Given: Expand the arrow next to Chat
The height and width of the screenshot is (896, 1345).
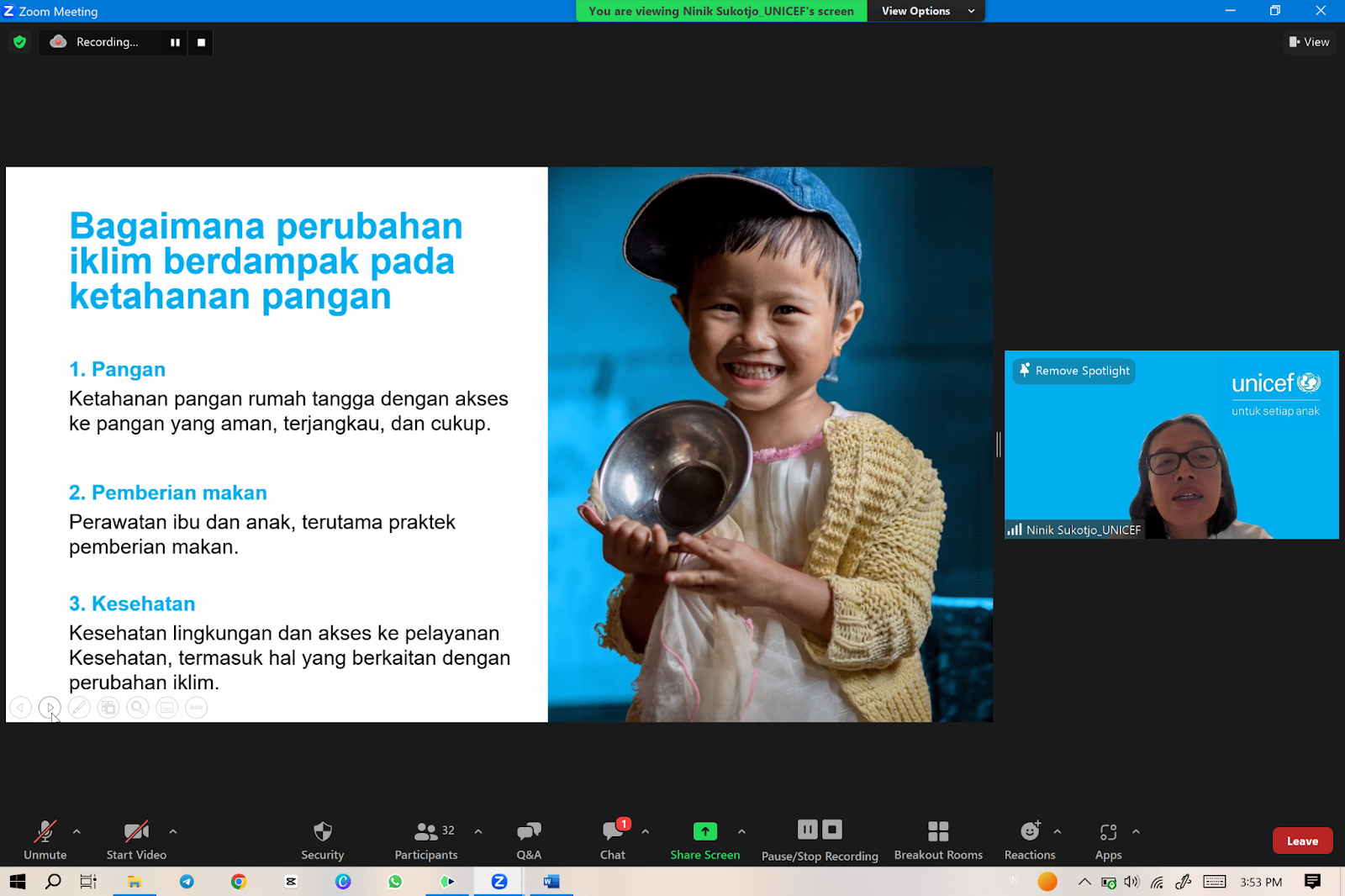Looking at the screenshot, I should tap(645, 831).
